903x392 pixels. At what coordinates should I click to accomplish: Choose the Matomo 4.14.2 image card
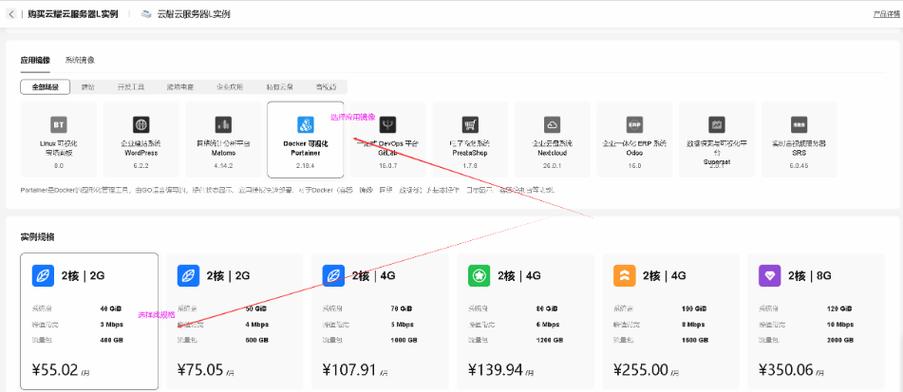click(223, 139)
